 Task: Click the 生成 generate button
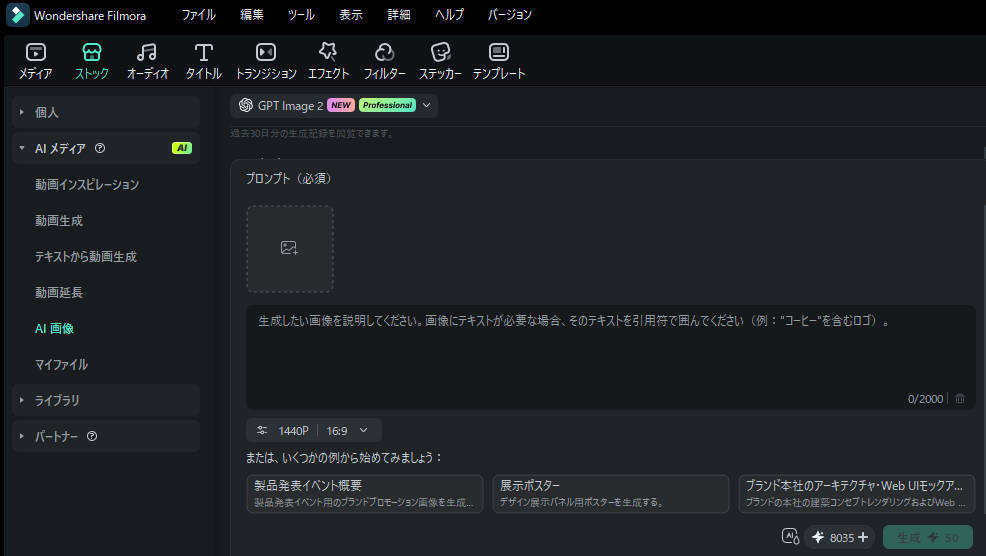coord(928,537)
